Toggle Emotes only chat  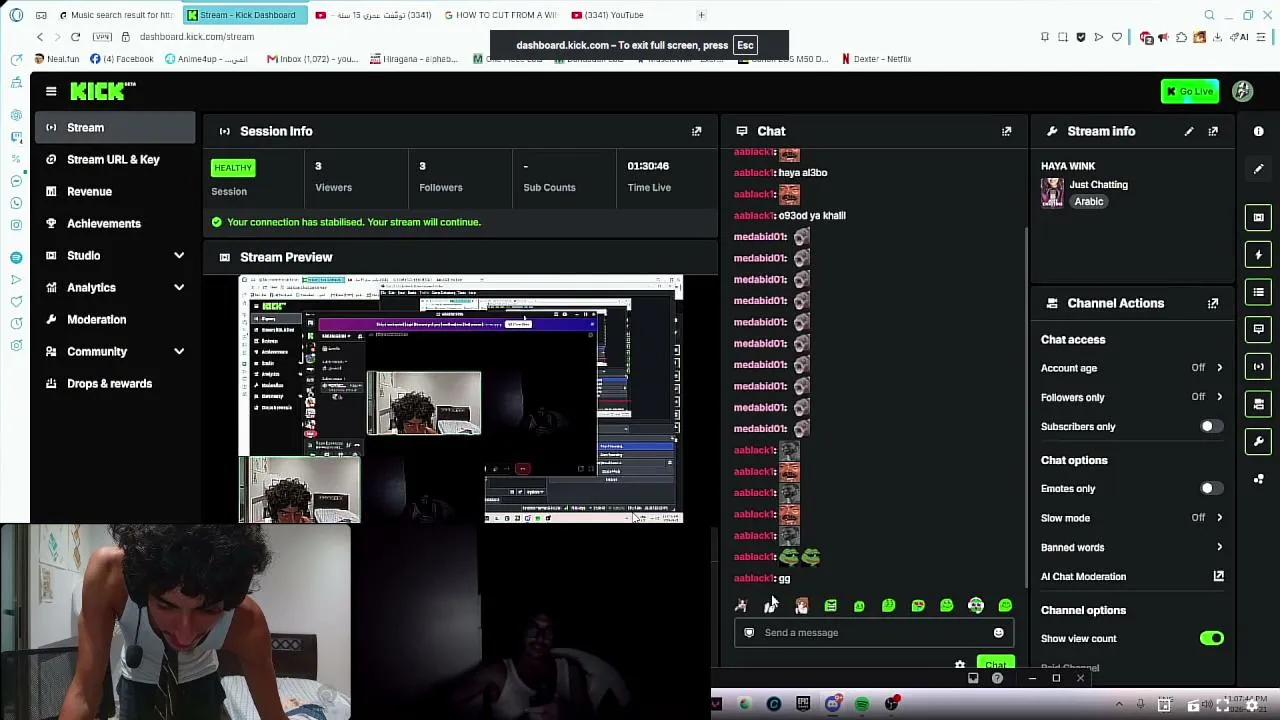(x=1211, y=488)
